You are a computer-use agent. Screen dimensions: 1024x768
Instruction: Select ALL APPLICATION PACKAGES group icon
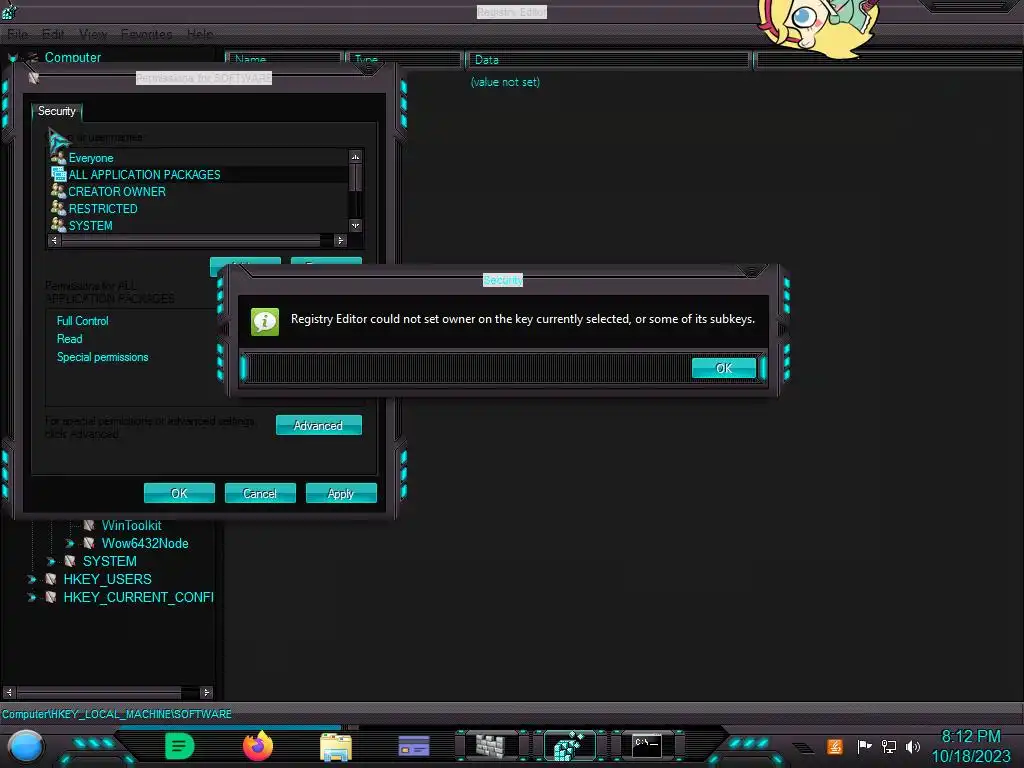tap(58, 174)
